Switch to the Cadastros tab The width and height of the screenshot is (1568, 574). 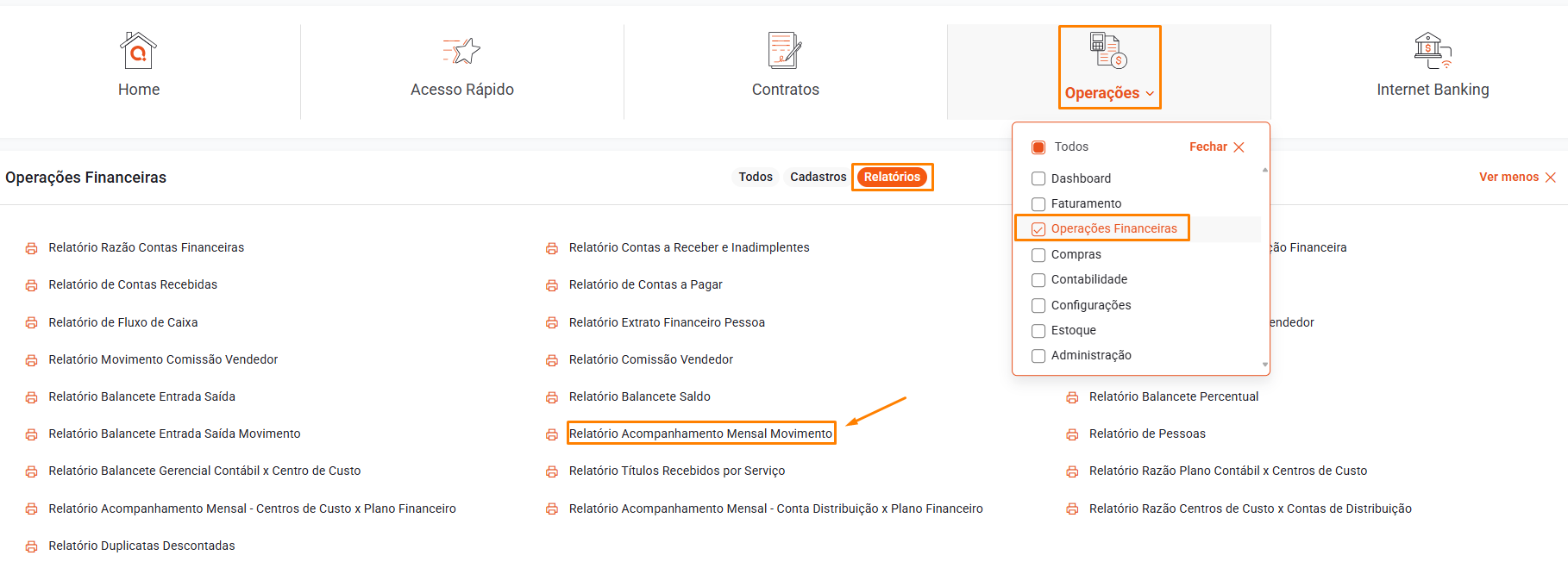(818, 177)
